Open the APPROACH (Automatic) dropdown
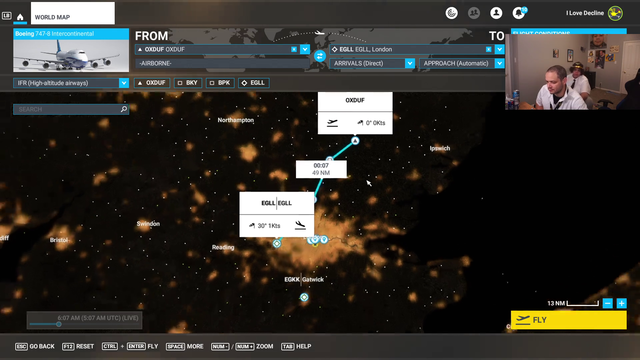The height and width of the screenshot is (360, 640). (x=499, y=63)
